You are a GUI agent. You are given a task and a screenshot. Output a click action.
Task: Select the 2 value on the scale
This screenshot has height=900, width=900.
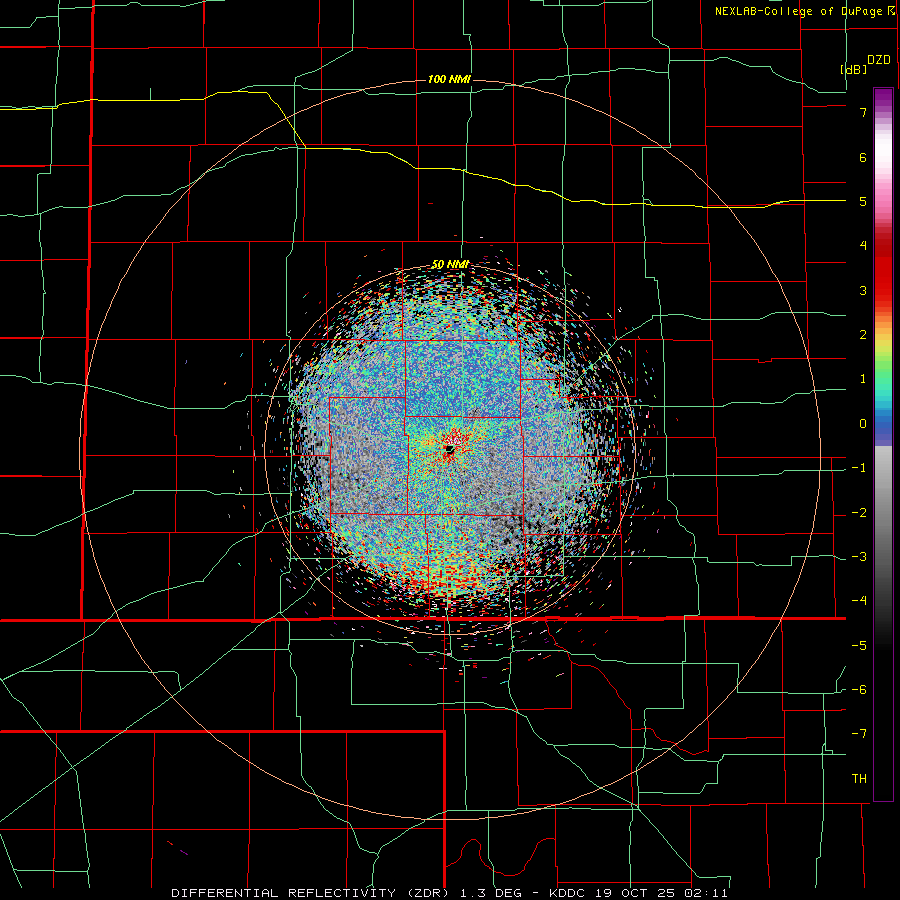point(863,335)
